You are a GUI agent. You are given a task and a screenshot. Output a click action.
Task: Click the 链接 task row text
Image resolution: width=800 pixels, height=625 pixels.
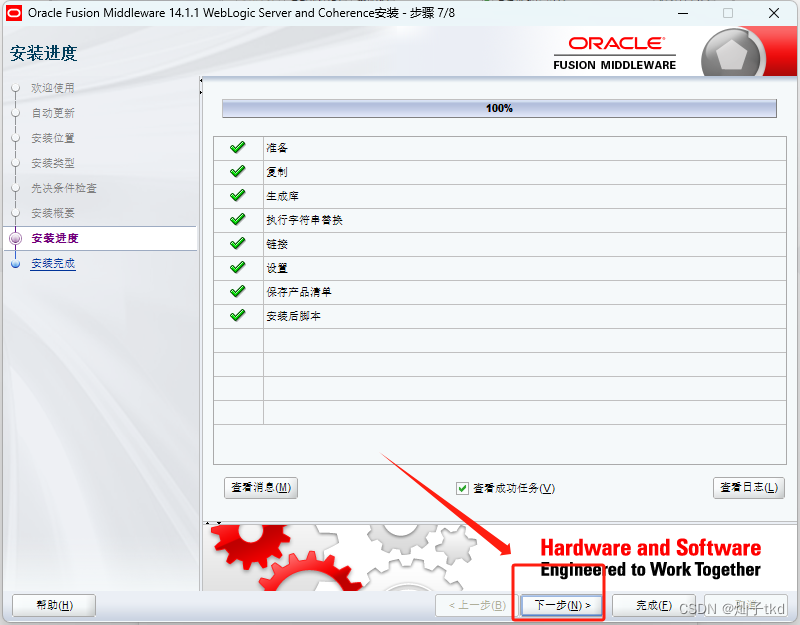pyautogui.click(x=277, y=244)
